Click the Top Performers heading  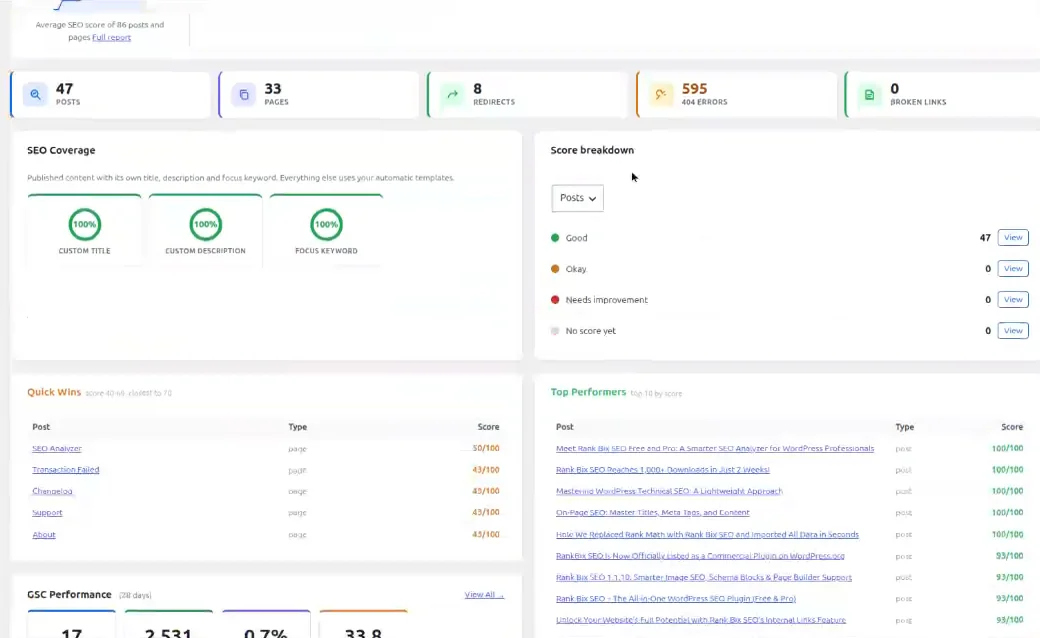(588, 392)
